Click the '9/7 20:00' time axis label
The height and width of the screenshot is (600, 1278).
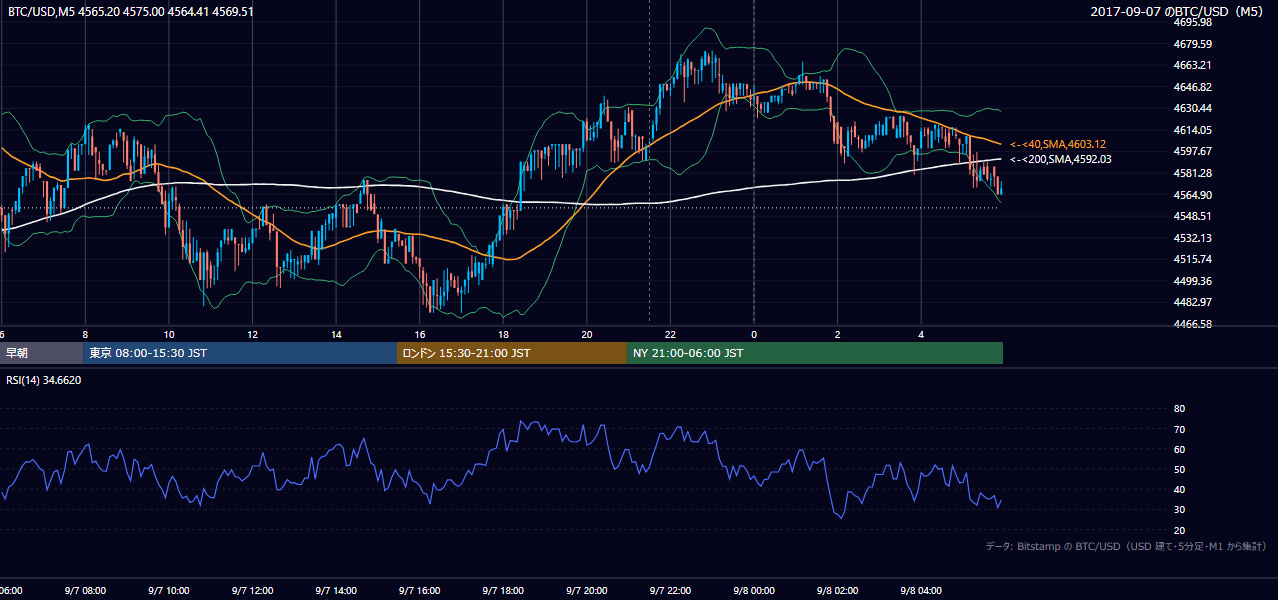pyautogui.click(x=587, y=591)
